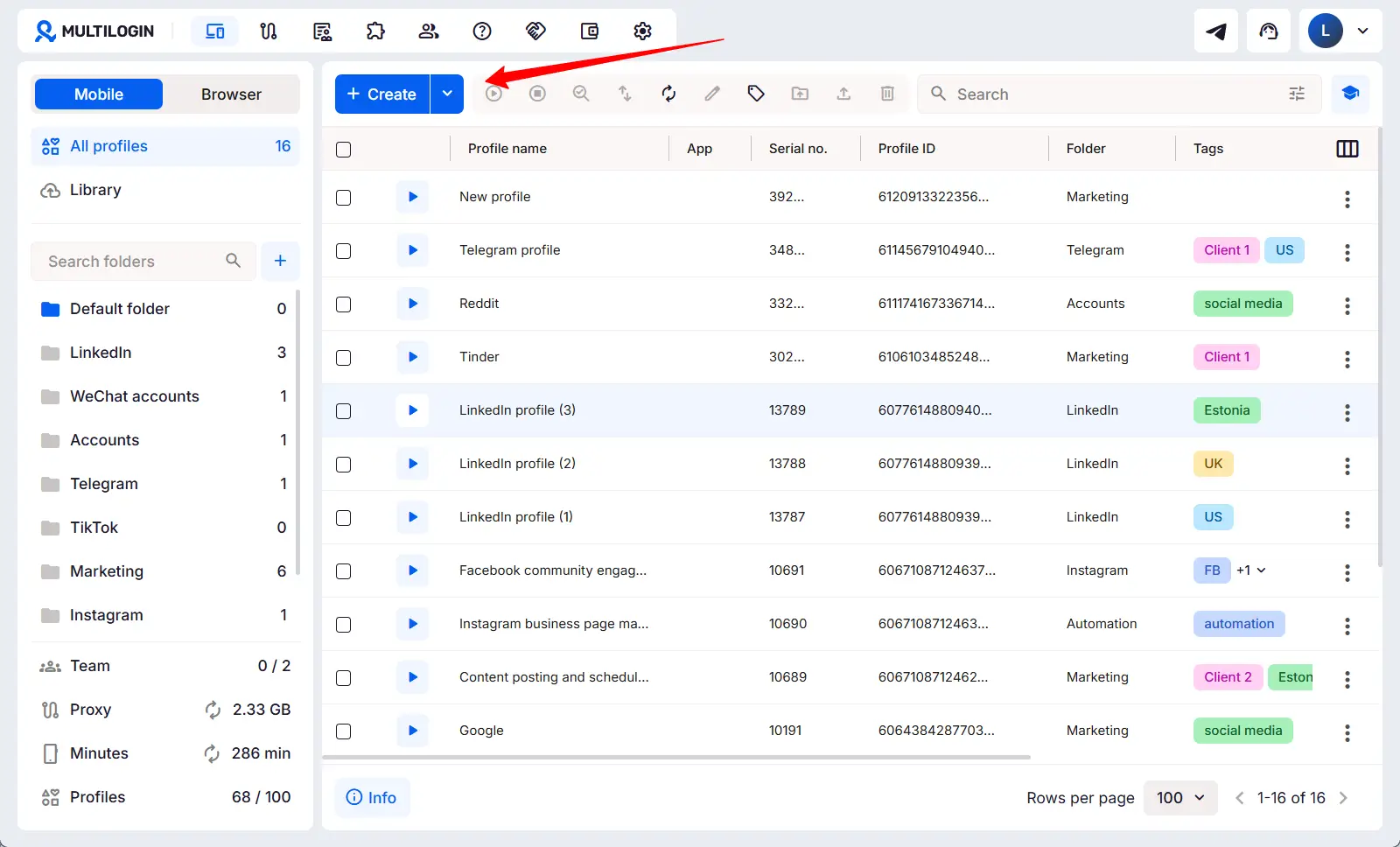Click the toolbar refresh sync icon
This screenshot has width=1400, height=847.
click(668, 94)
